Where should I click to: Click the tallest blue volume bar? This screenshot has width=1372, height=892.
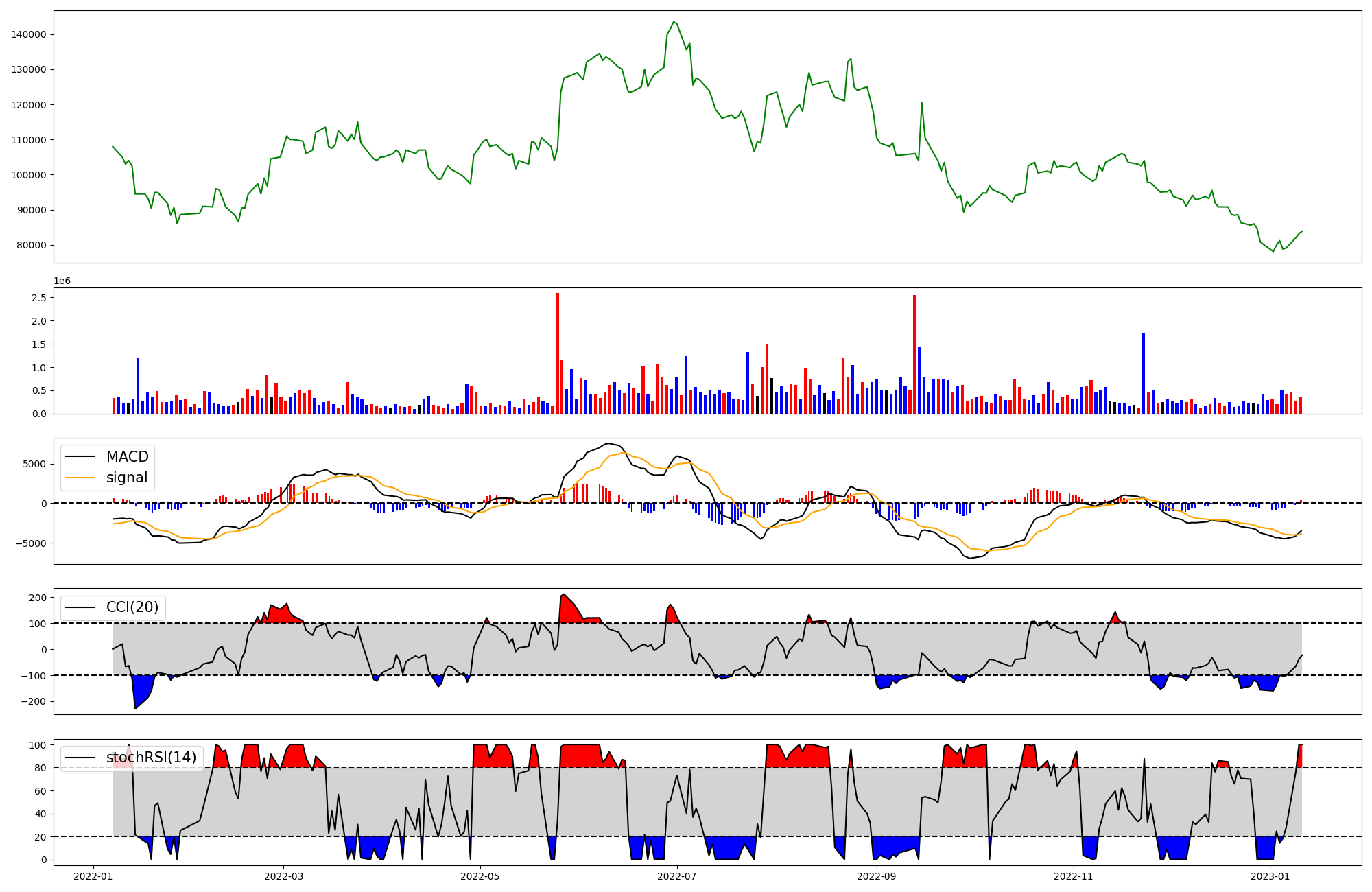pyautogui.click(x=1144, y=373)
